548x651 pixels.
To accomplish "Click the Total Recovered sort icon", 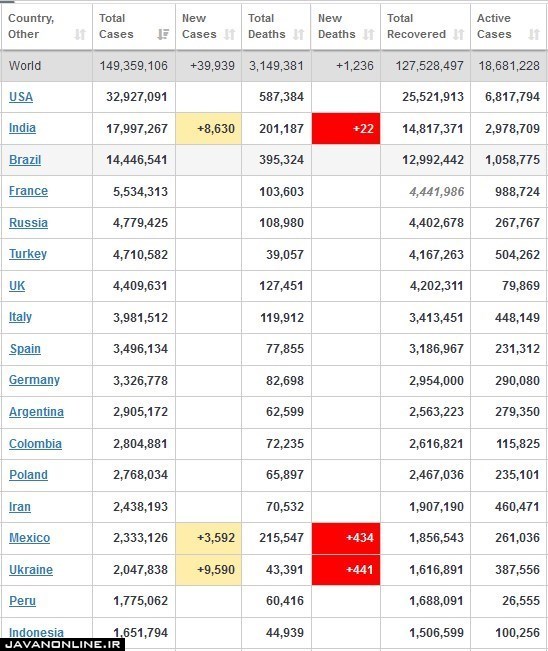I will coord(458,34).
